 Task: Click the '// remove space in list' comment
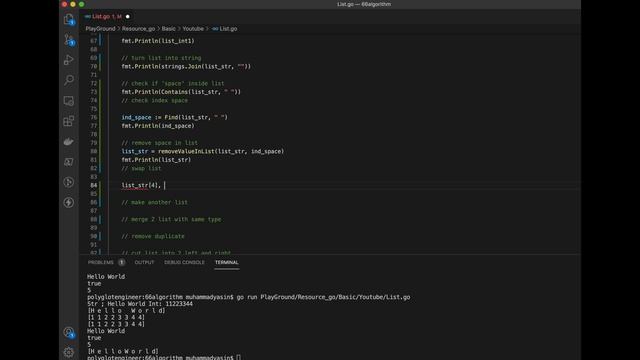coord(160,143)
